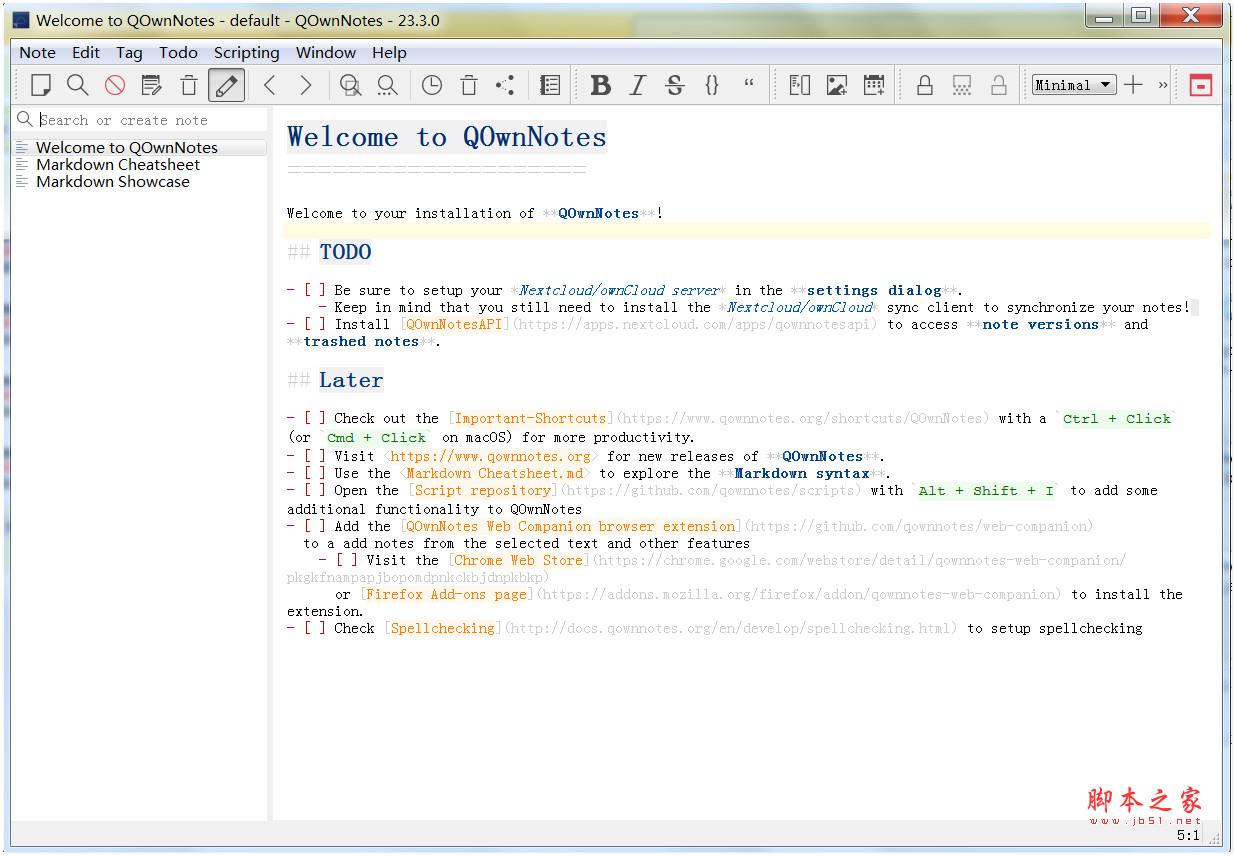The image size is (1236, 856).
Task: Show the note history clock icon
Action: 431,85
